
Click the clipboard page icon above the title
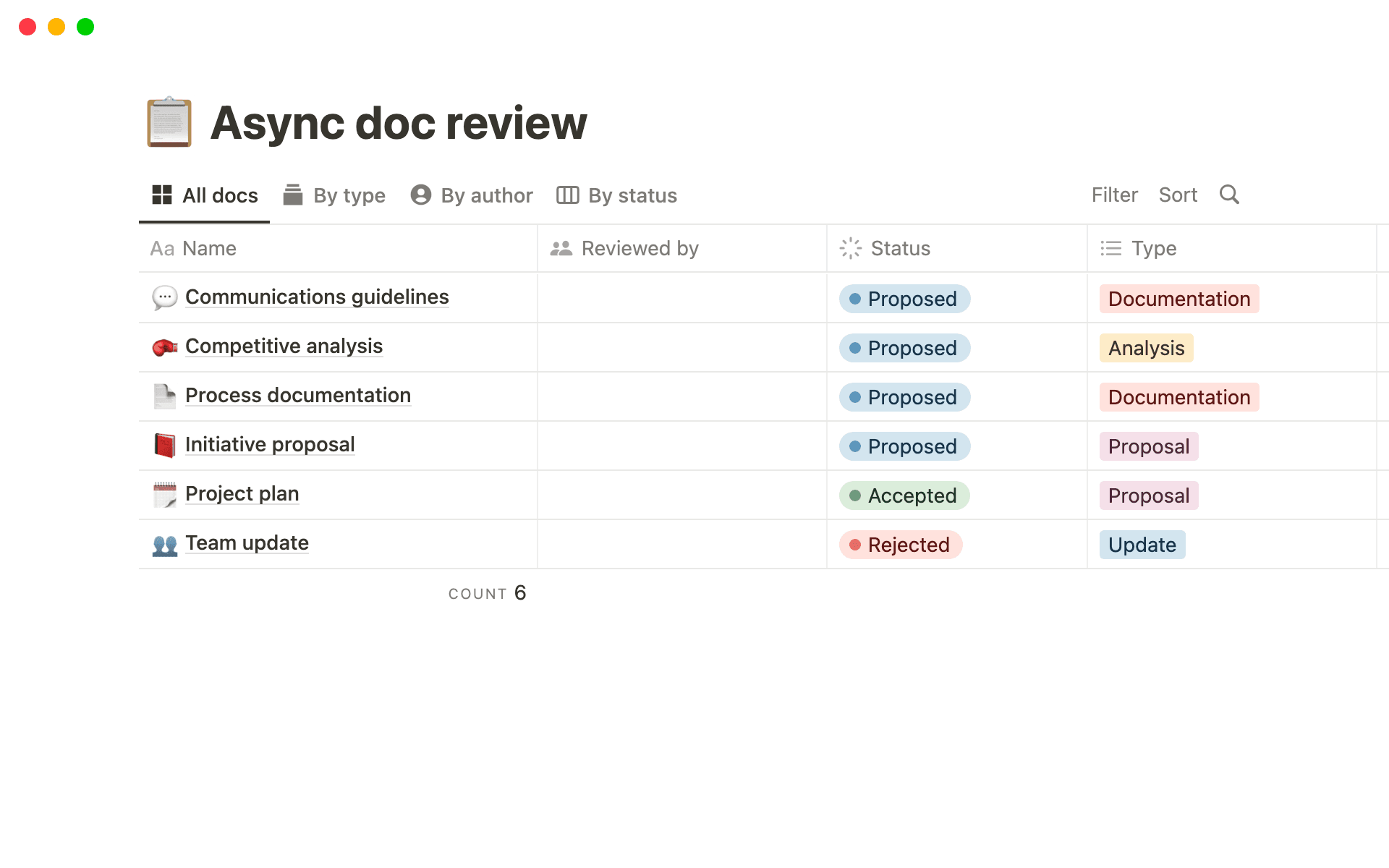click(169, 122)
